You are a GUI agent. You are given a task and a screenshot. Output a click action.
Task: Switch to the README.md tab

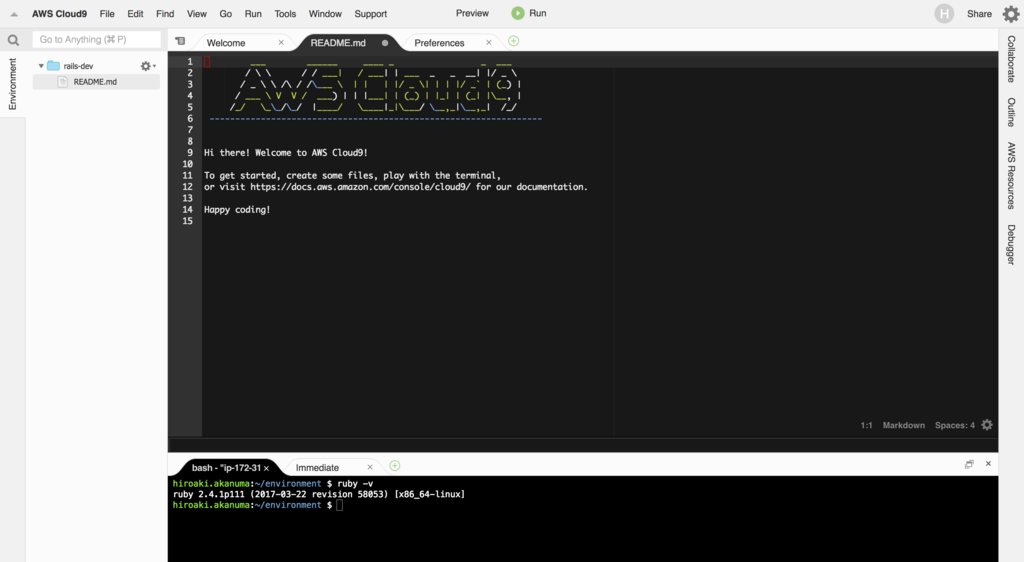click(x=338, y=42)
